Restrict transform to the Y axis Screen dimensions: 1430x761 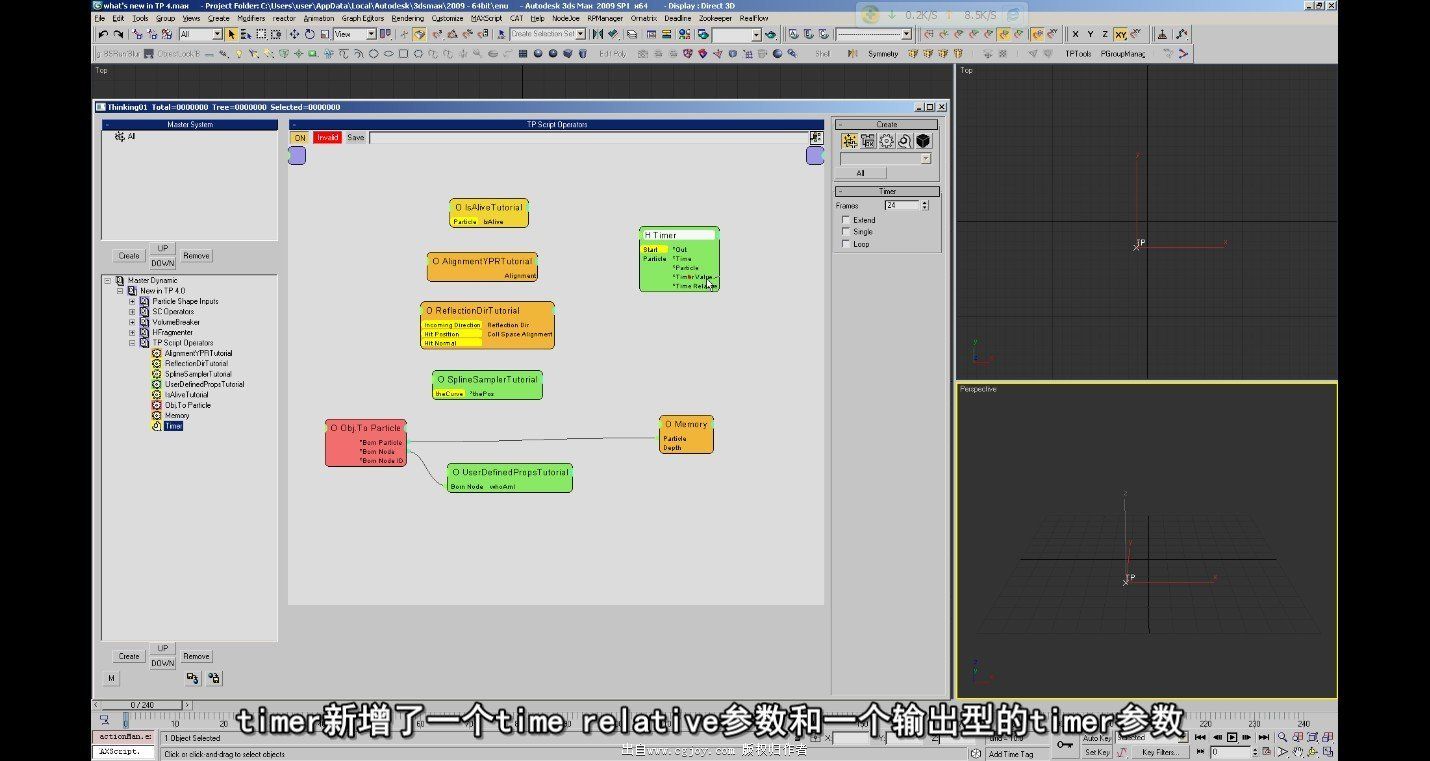tap(1090, 34)
